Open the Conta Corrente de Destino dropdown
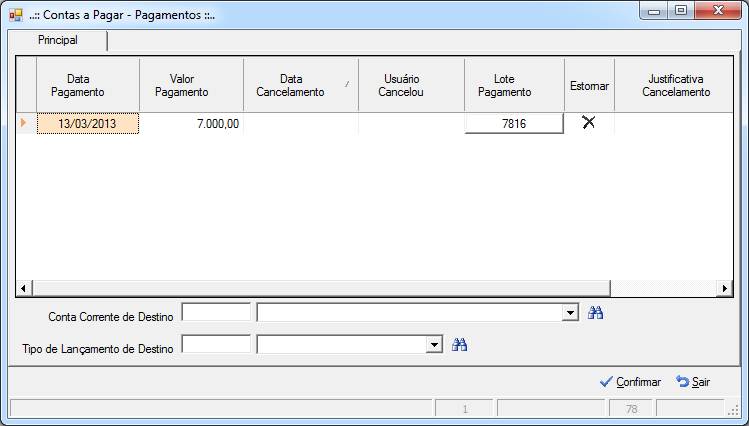749x426 pixels. [570, 313]
